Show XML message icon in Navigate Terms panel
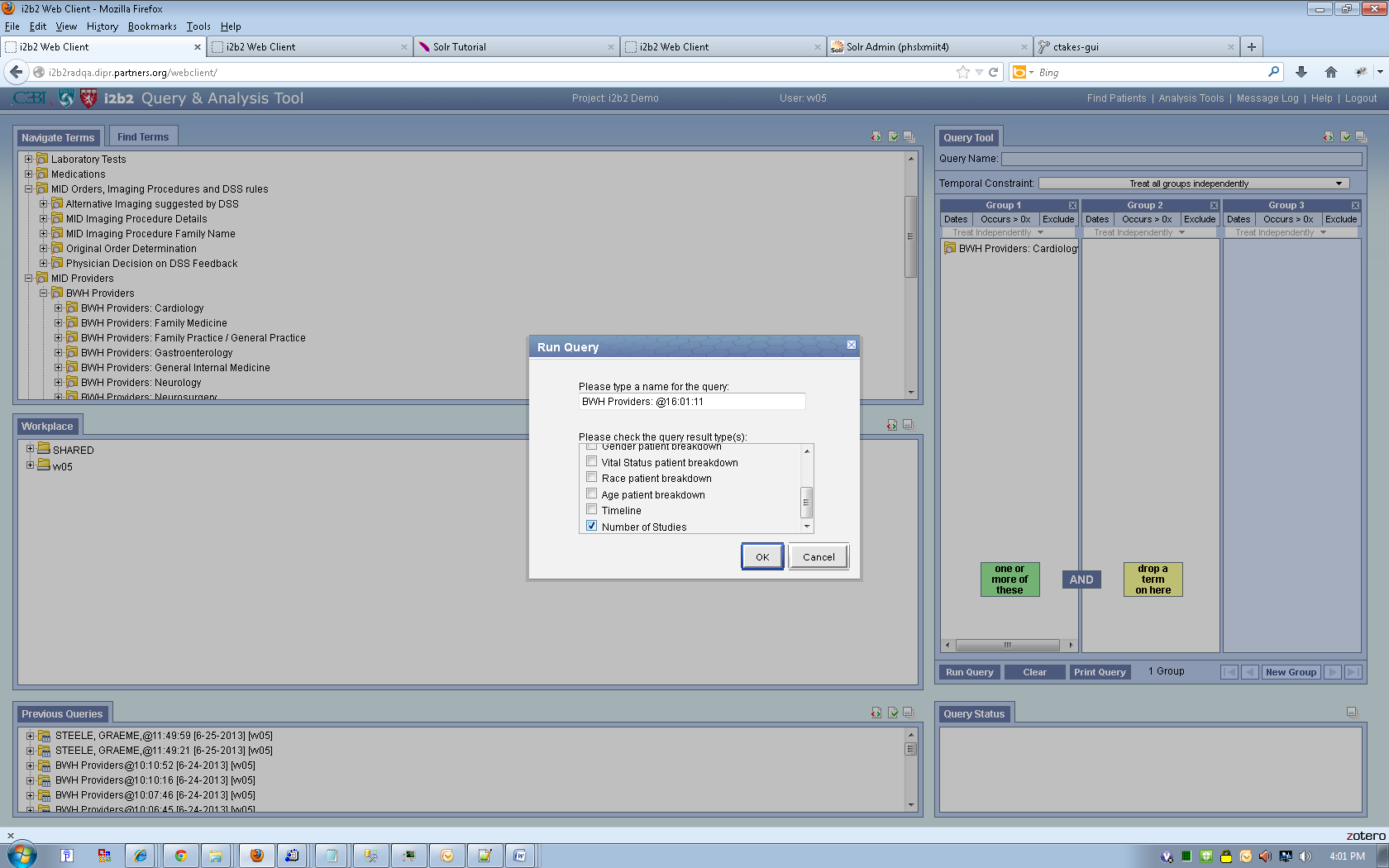Viewport: 1389px width, 868px height. (x=876, y=136)
